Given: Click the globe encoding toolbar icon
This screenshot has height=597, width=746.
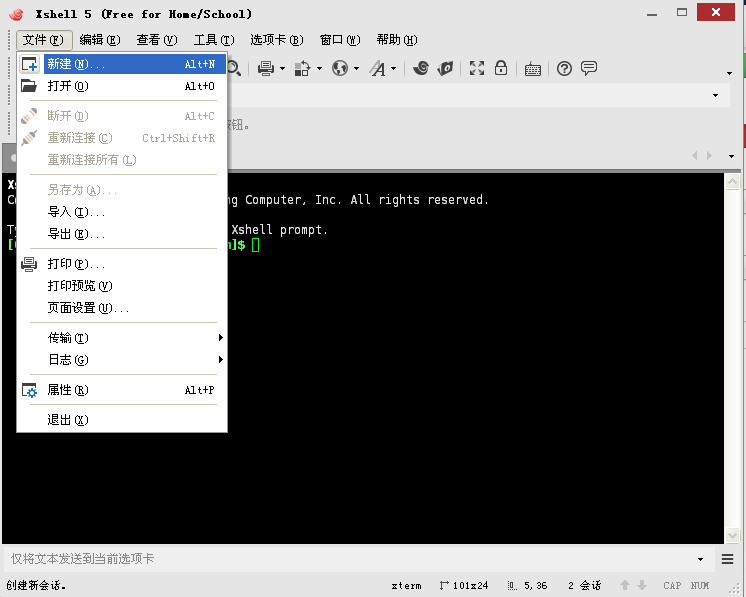Looking at the screenshot, I should pos(340,69).
